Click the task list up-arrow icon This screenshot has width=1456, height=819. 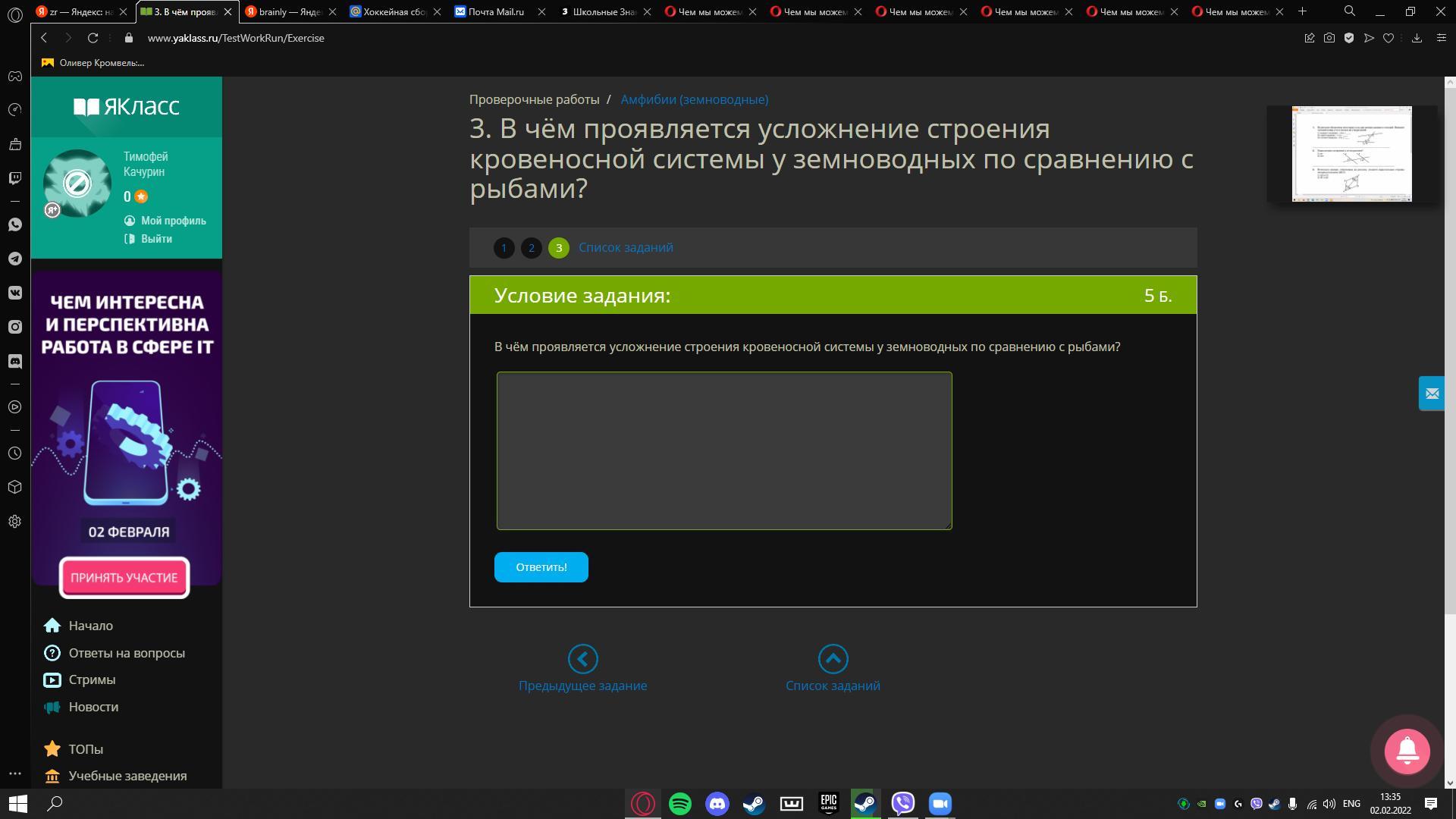click(833, 659)
